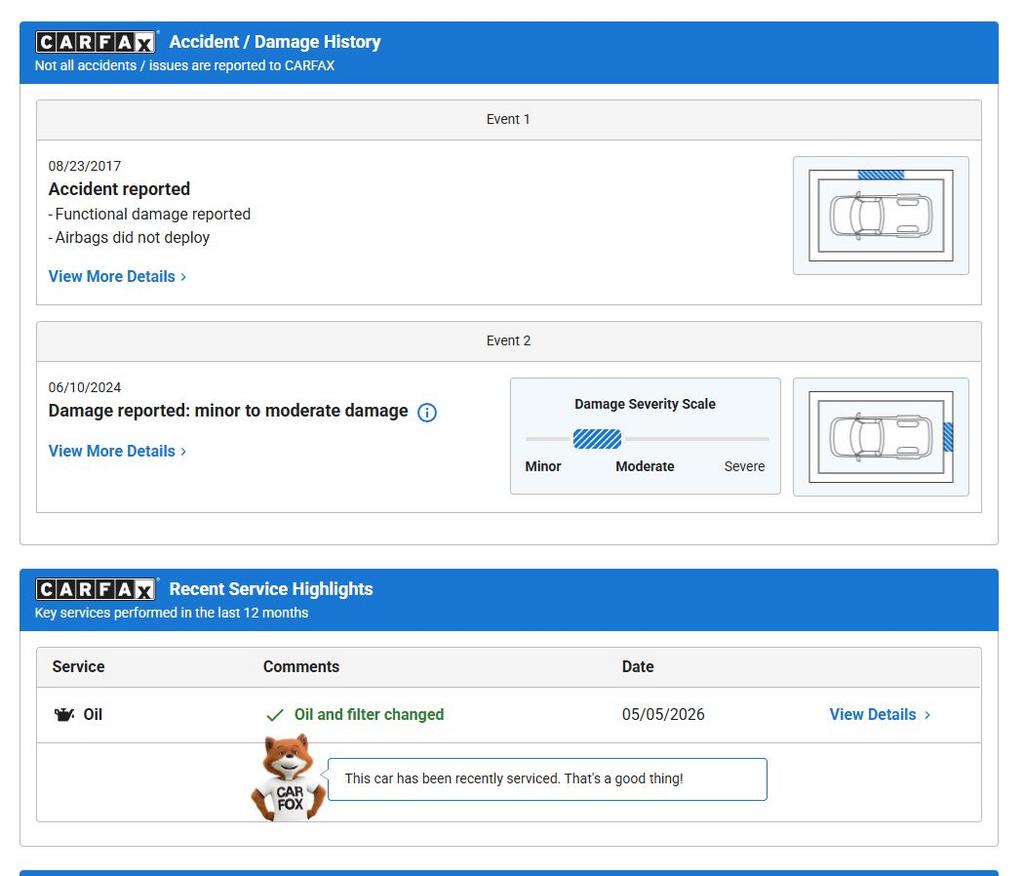Click the 'Minor' severity label

coord(543,466)
